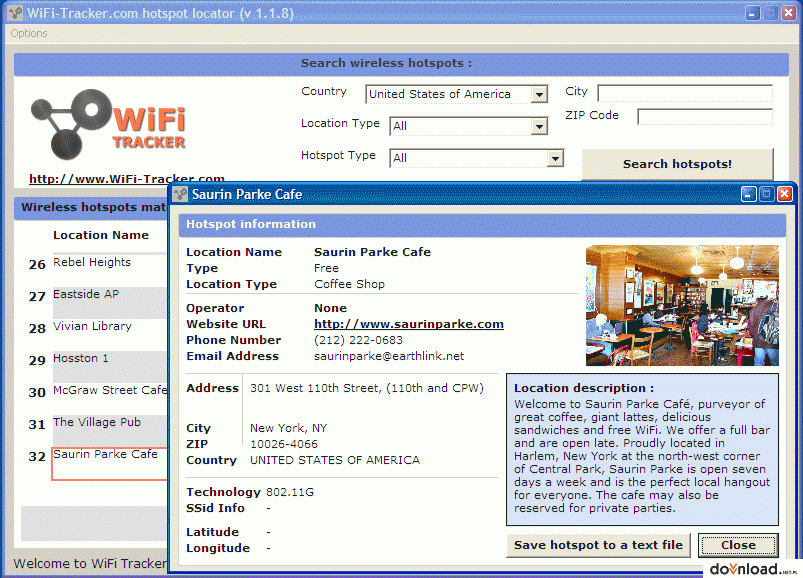Select Vivian Library in the hotspot list
Image resolution: width=803 pixels, height=578 pixels.
point(92,326)
